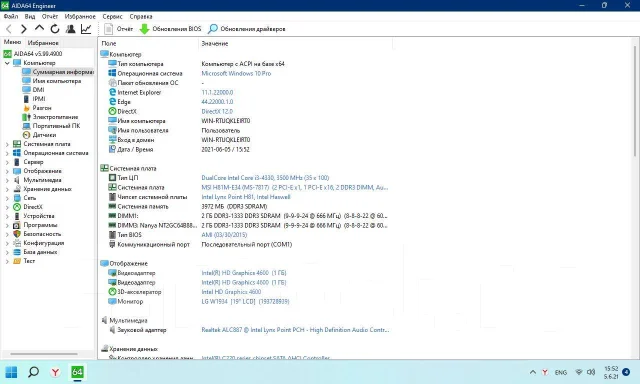Click the Тест icon in tree

[17, 261]
